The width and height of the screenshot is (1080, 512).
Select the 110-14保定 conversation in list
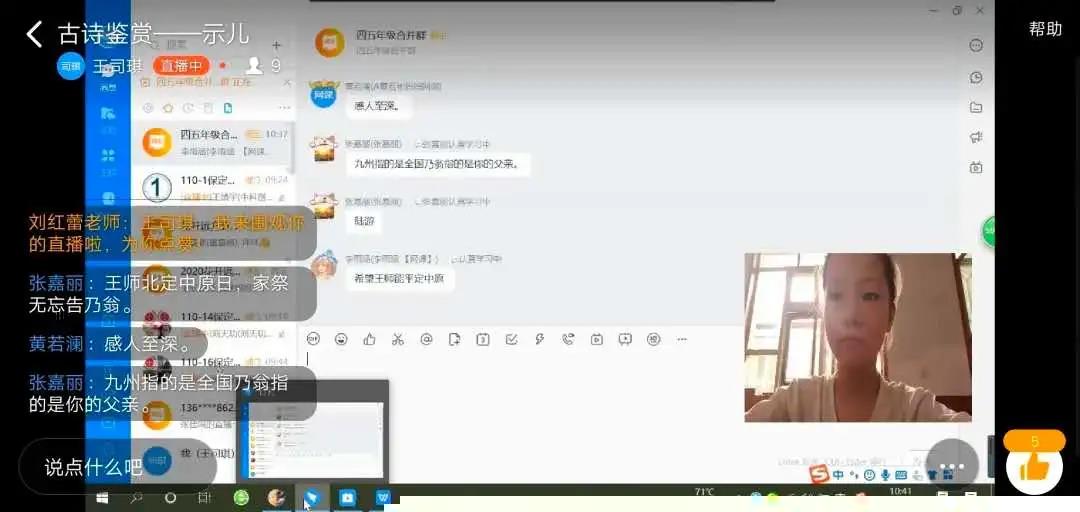coord(214,323)
